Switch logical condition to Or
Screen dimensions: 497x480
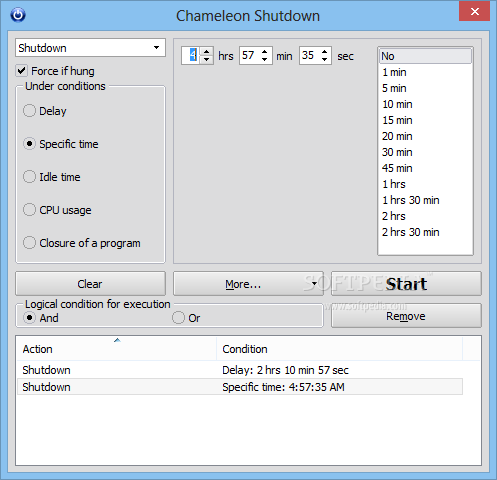pos(178,318)
